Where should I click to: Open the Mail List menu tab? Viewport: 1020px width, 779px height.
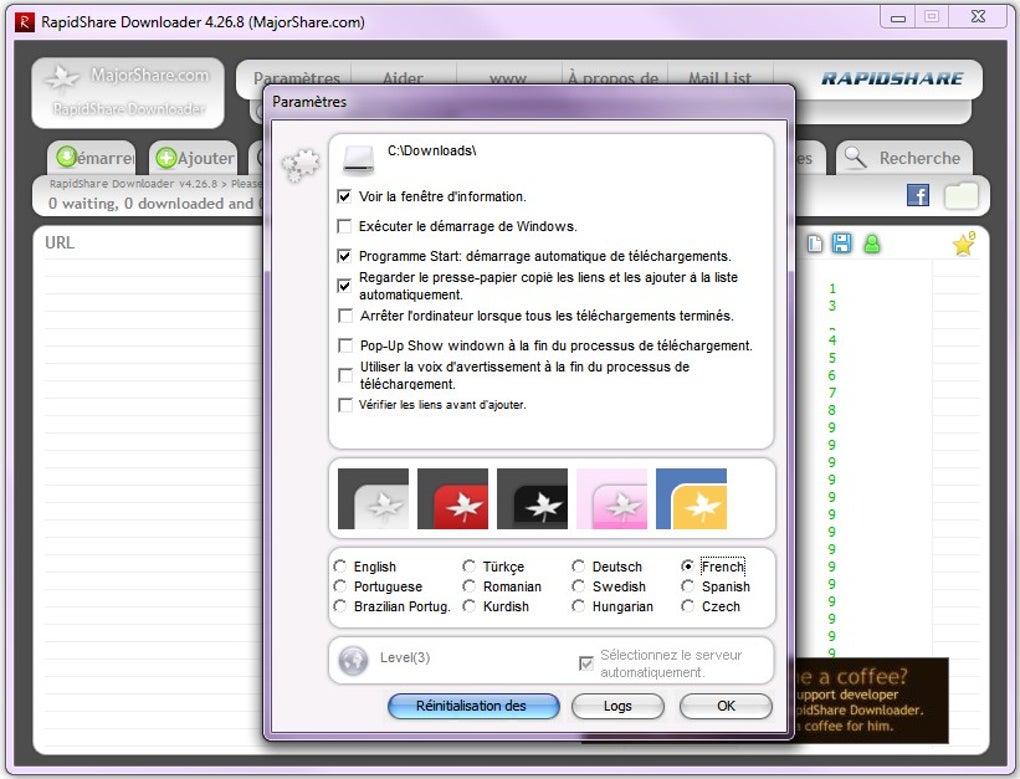tap(719, 78)
